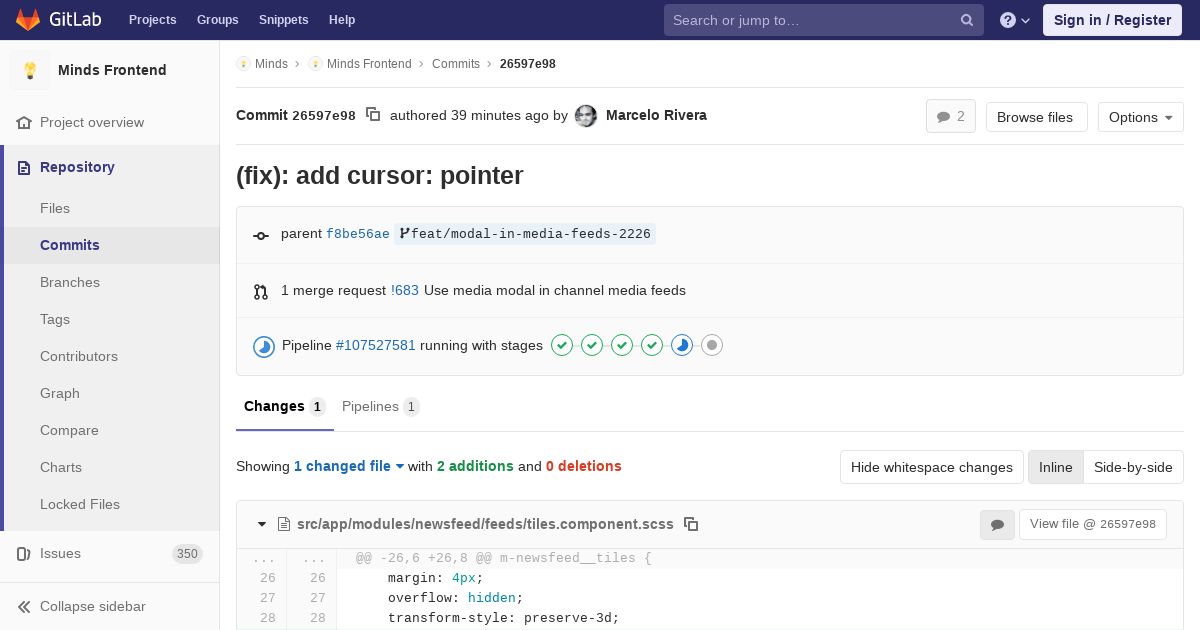Select the Inline diff view

1055,467
